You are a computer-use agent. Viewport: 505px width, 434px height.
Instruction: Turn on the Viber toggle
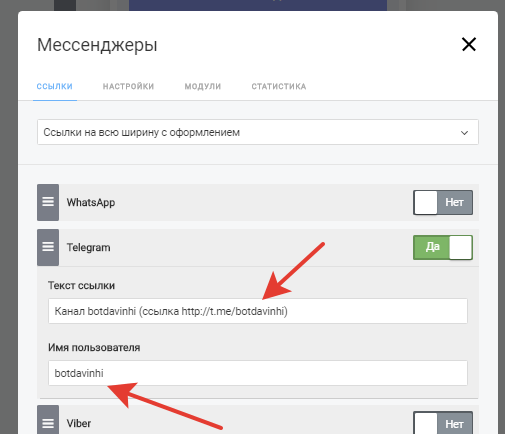pyautogui.click(x=443, y=423)
